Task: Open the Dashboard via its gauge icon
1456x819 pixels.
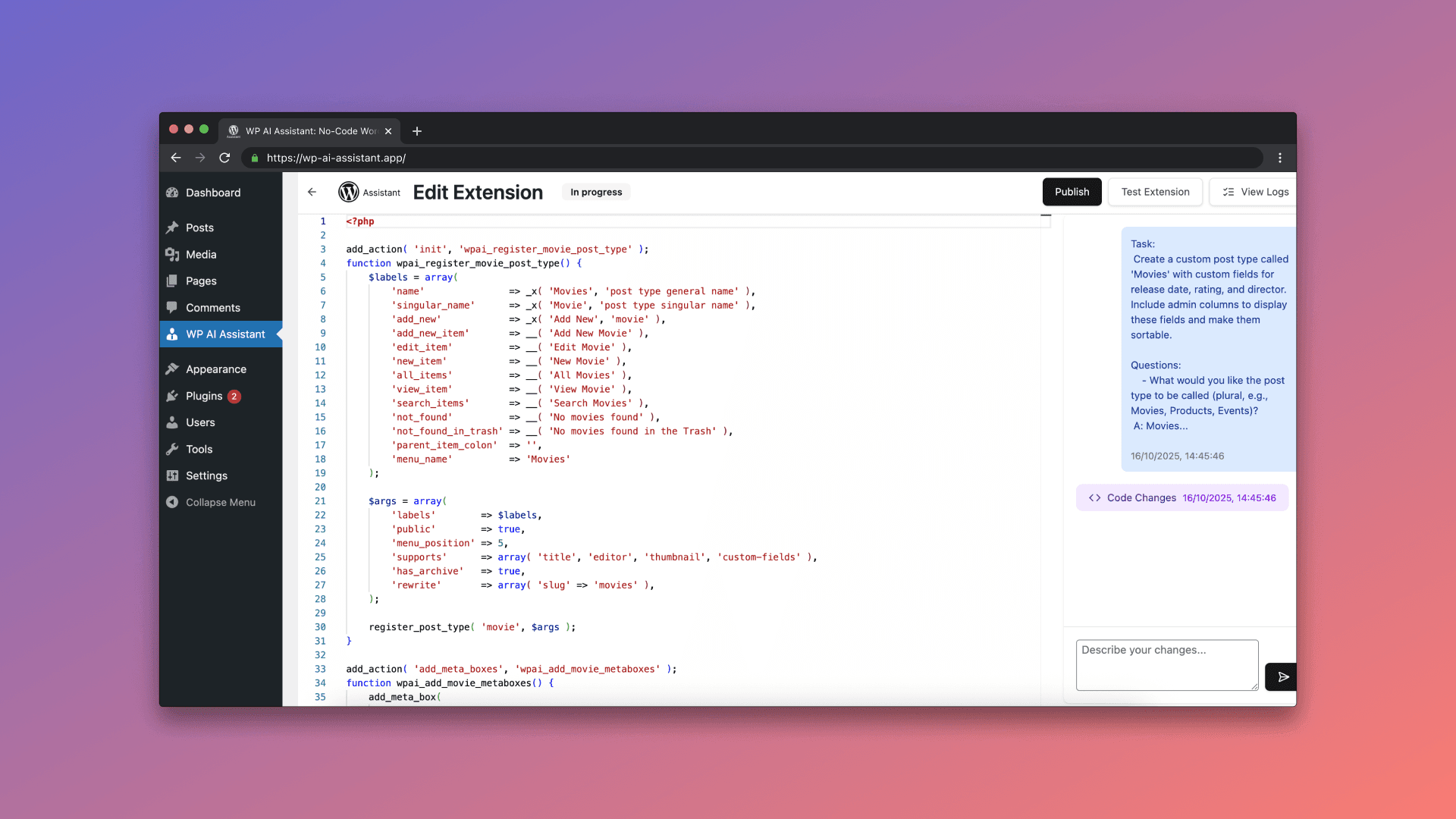Action: point(173,193)
